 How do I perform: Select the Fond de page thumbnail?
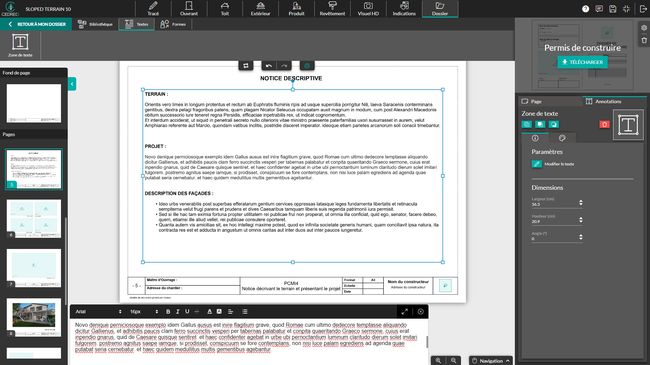click(34, 103)
